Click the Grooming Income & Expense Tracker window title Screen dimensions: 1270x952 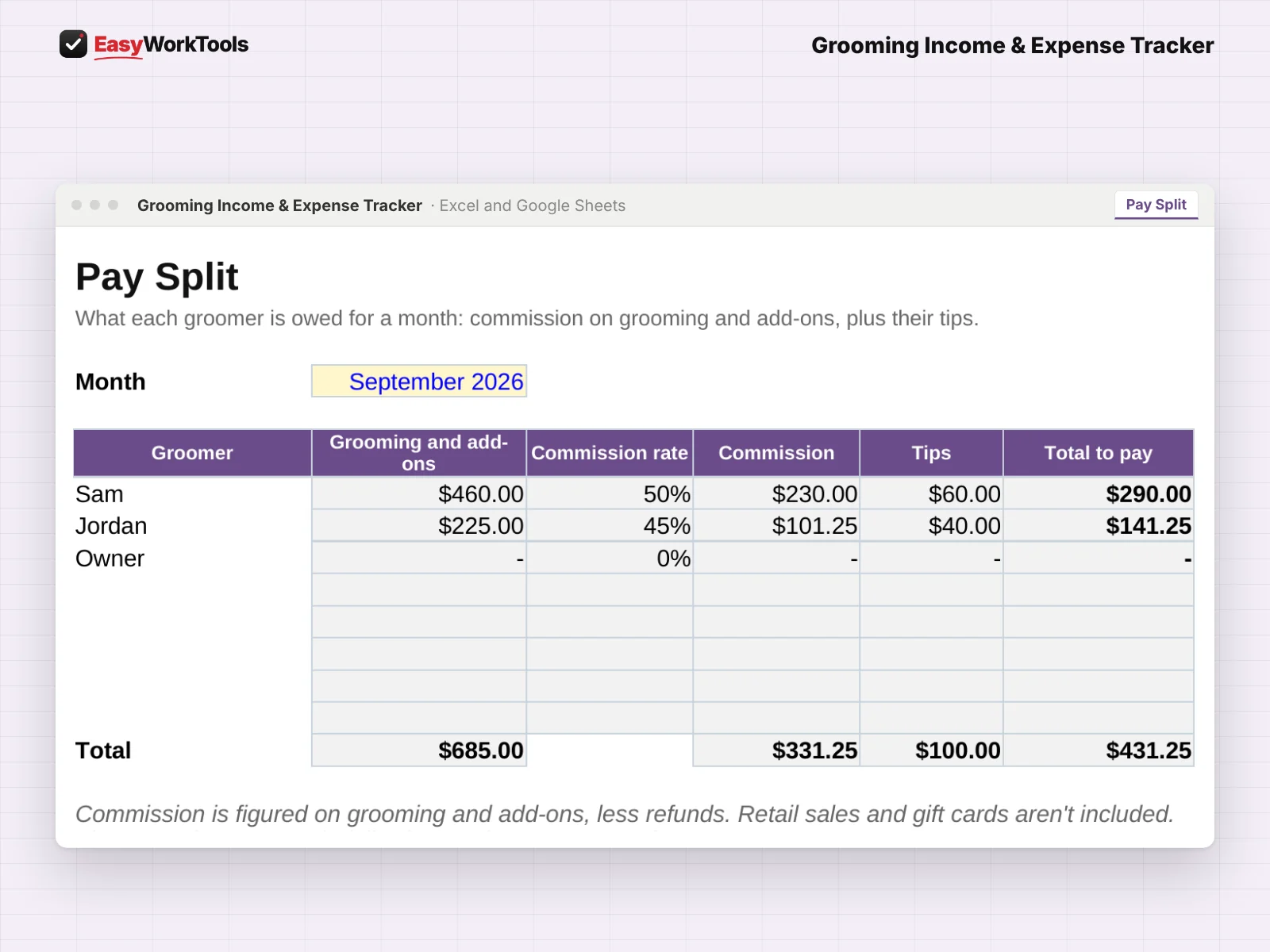tap(279, 205)
